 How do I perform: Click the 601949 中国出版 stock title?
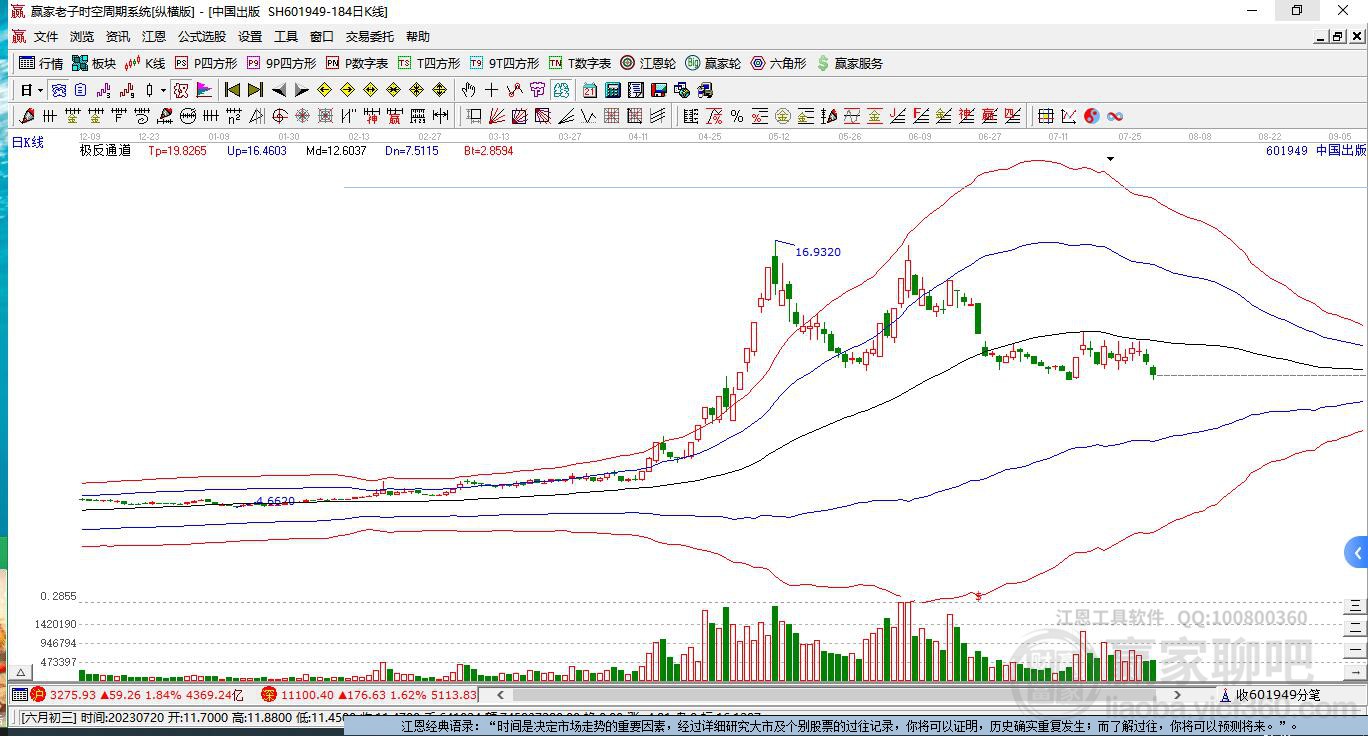(1315, 151)
